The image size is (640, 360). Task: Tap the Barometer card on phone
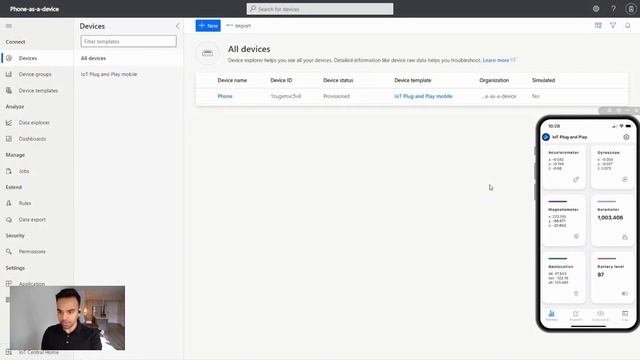pyautogui.click(x=612, y=221)
